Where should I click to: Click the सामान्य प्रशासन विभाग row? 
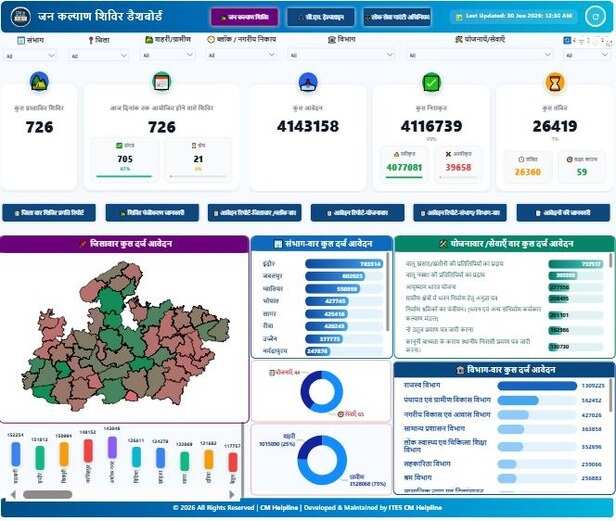(x=504, y=429)
